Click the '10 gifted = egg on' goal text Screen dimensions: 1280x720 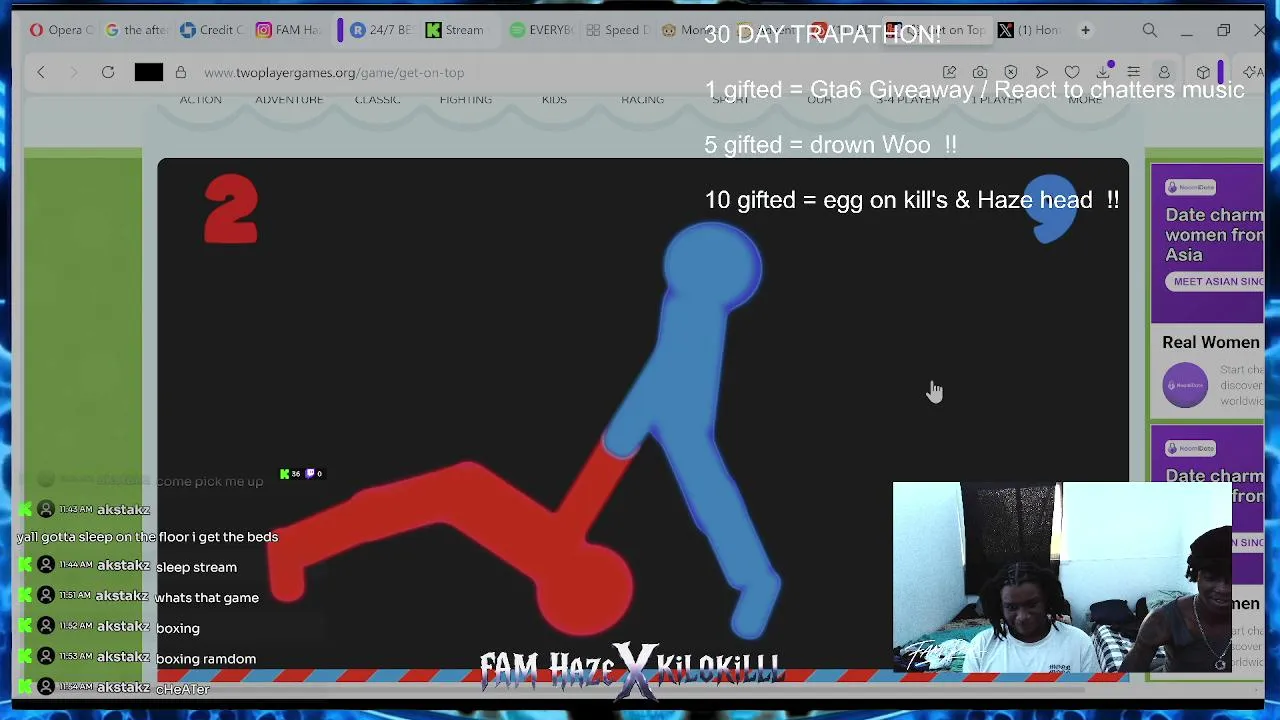912,200
